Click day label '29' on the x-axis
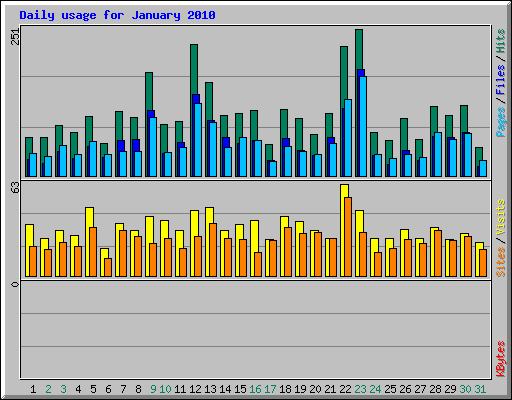Screen dimensions: 512x400 (450, 389)
